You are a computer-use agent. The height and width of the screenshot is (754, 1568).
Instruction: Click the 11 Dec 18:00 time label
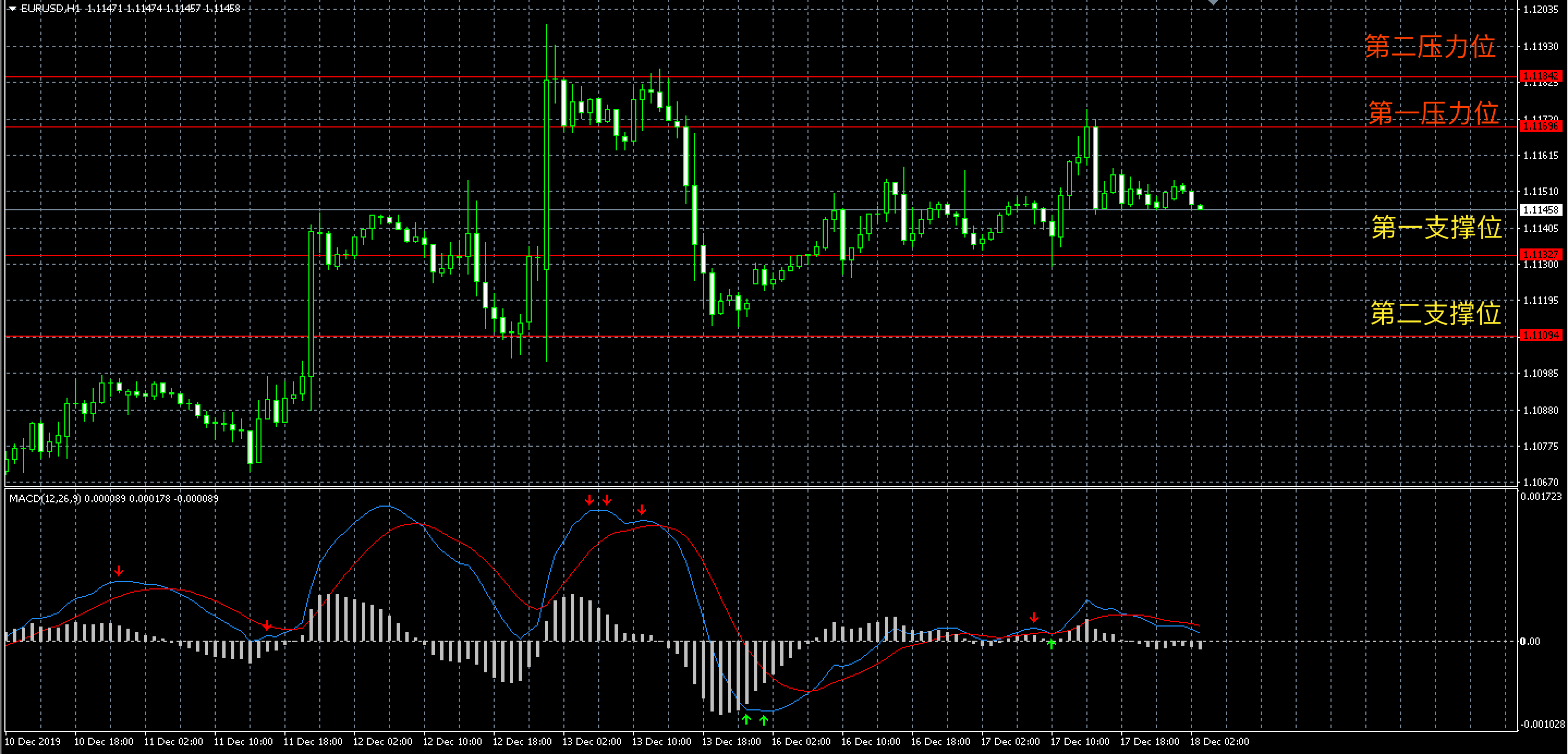pos(313,742)
